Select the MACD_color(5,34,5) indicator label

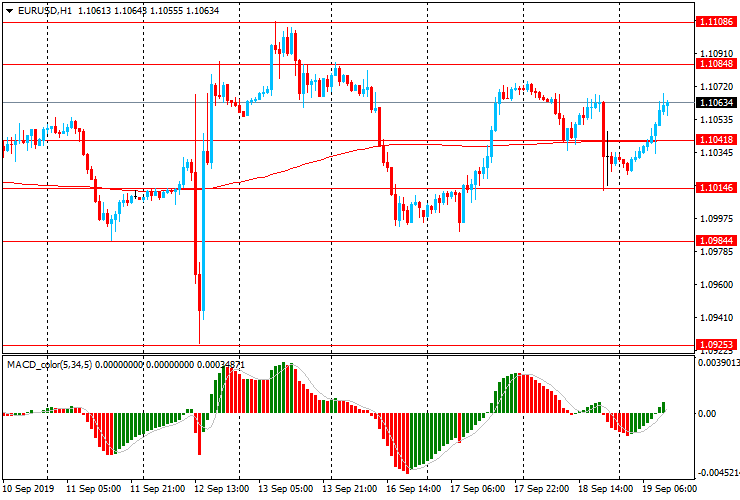pyautogui.click(x=50, y=364)
